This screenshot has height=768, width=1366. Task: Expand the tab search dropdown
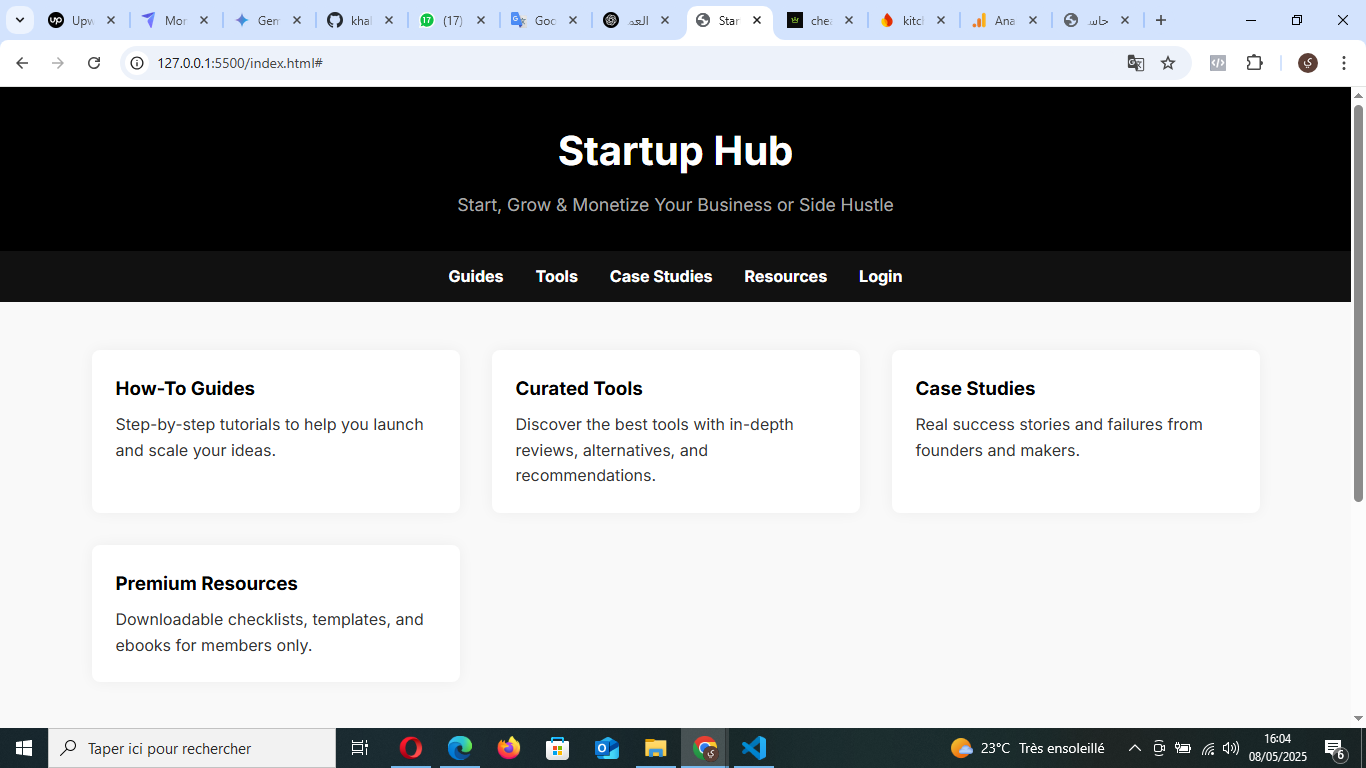click(19, 20)
